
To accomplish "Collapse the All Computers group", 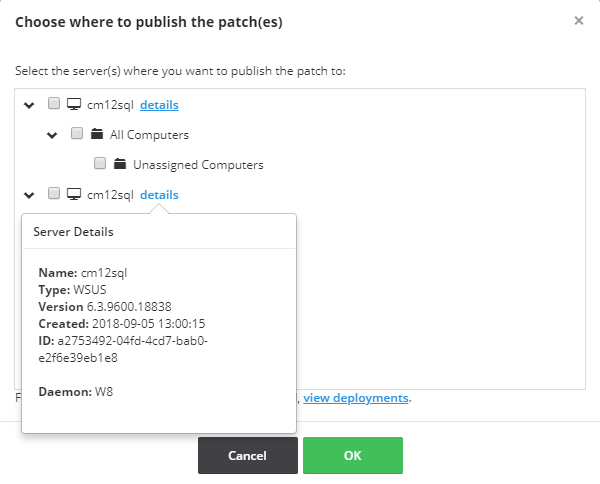I will [52, 134].
